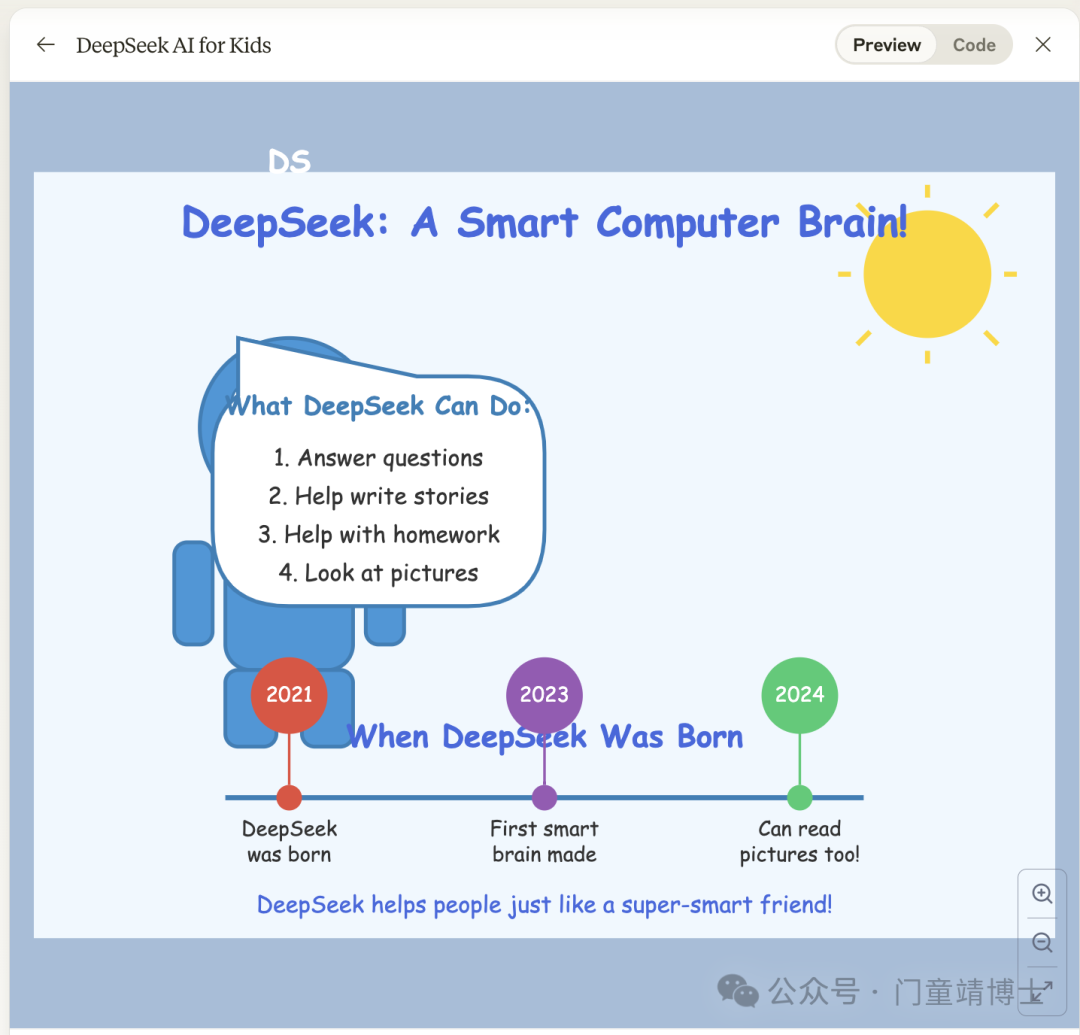Click the purple 2023 timeline circle
Viewport: 1080px width, 1035px height.
click(544, 695)
